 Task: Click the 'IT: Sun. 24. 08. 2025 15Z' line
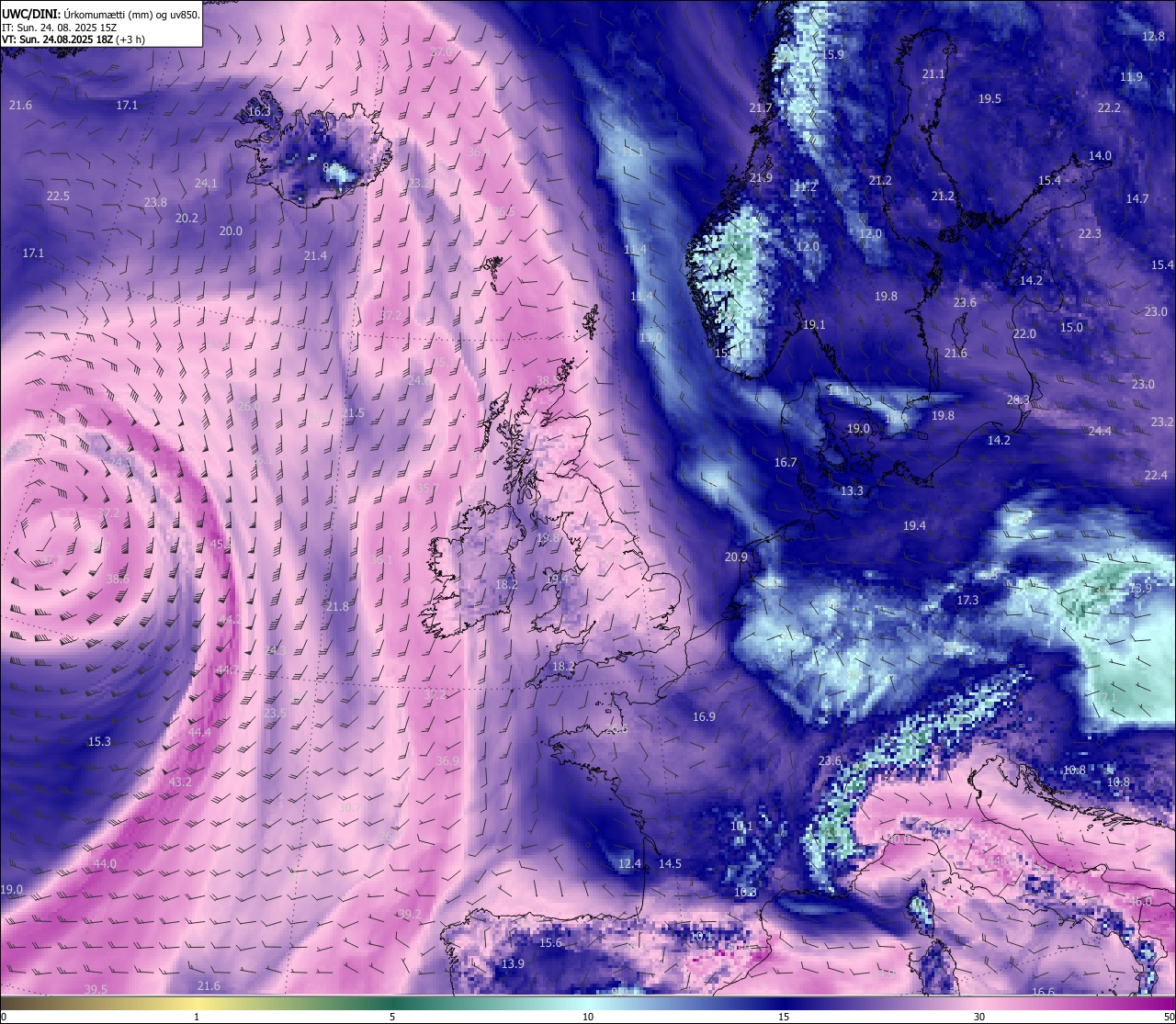59,28
